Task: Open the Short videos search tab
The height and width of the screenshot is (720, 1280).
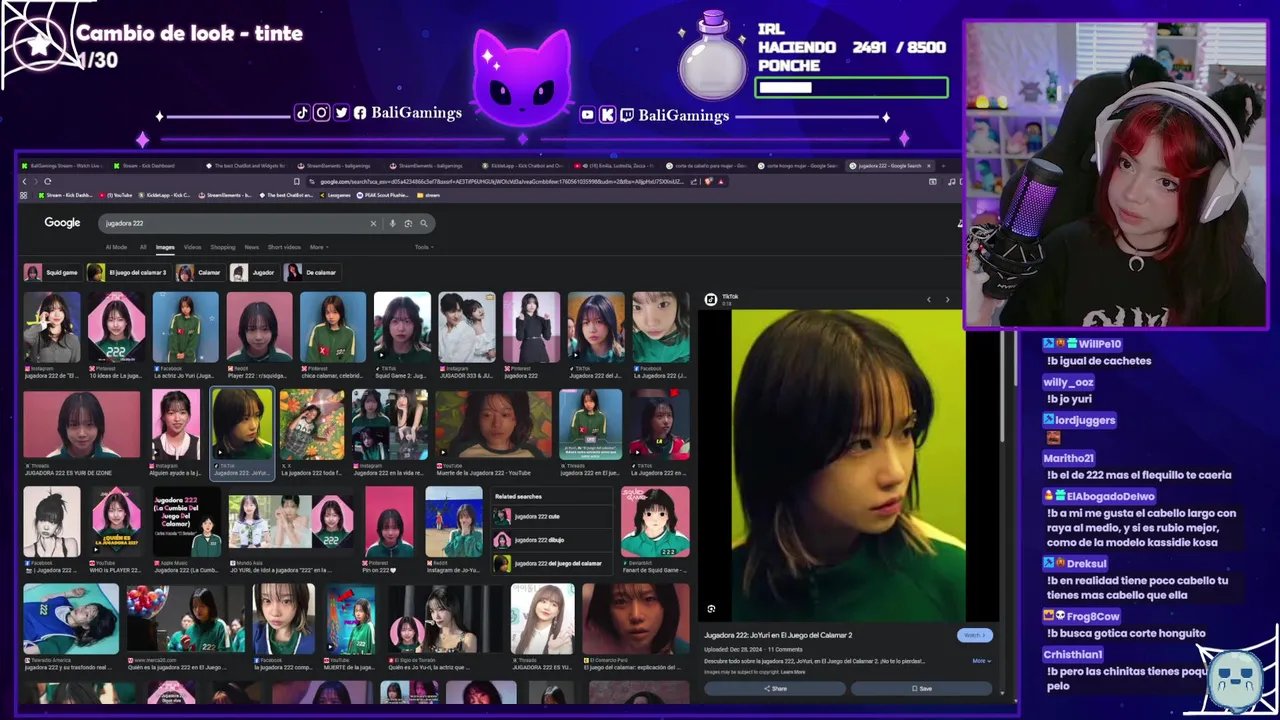Action: pos(284,247)
